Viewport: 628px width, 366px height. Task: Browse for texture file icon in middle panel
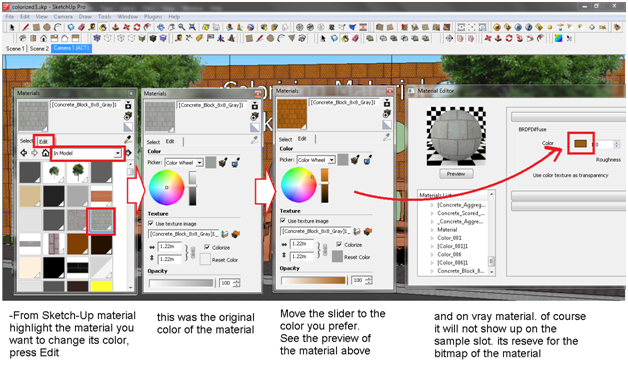click(225, 234)
